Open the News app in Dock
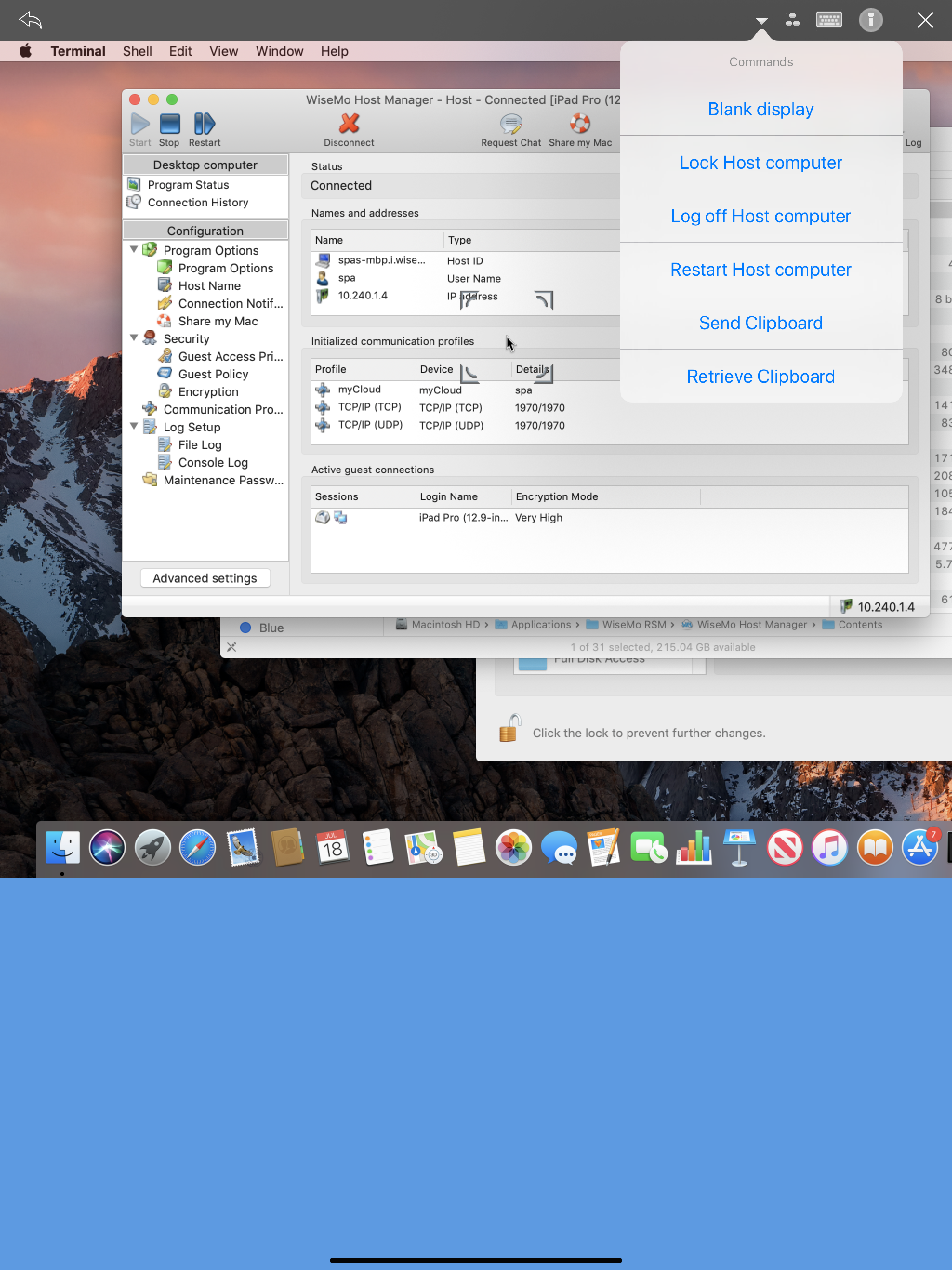This screenshot has height=1270, width=952. (784, 847)
